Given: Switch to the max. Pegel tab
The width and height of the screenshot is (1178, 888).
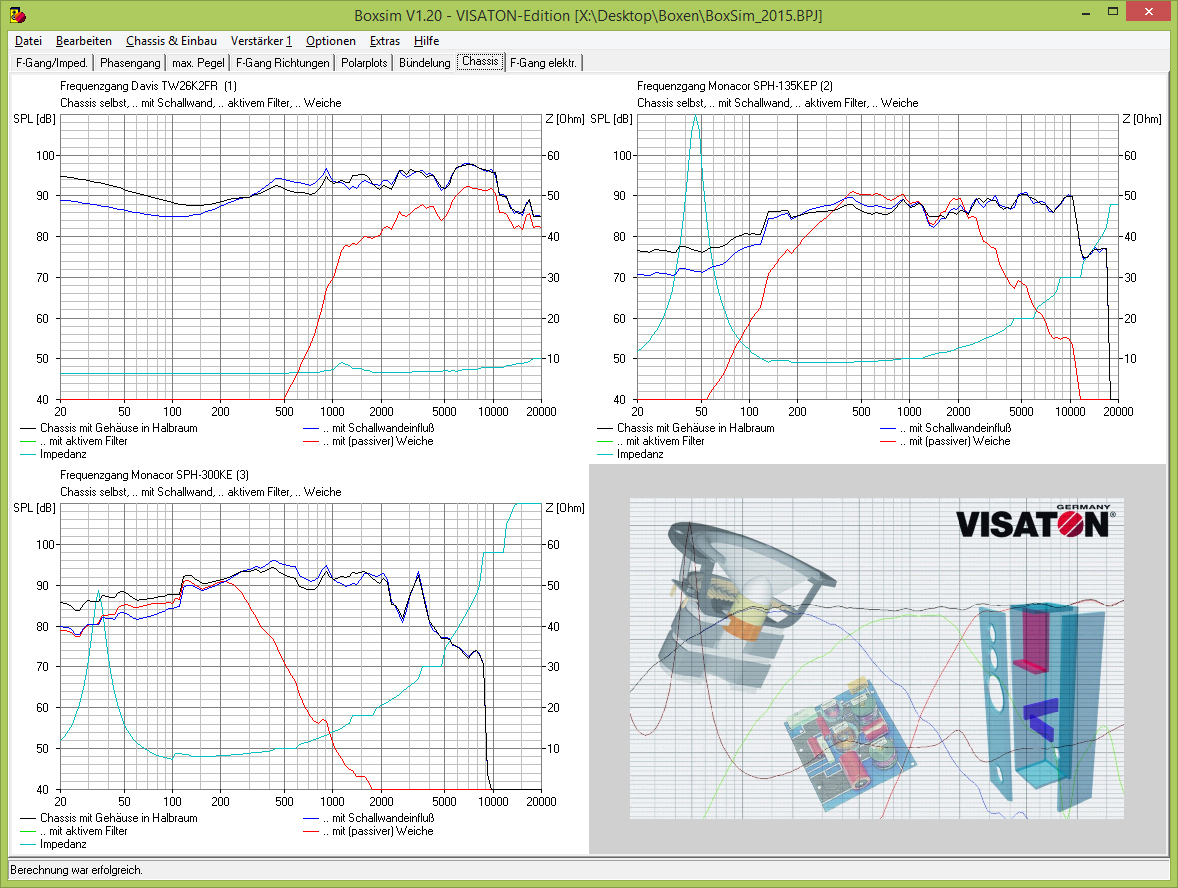Looking at the screenshot, I should coord(198,63).
